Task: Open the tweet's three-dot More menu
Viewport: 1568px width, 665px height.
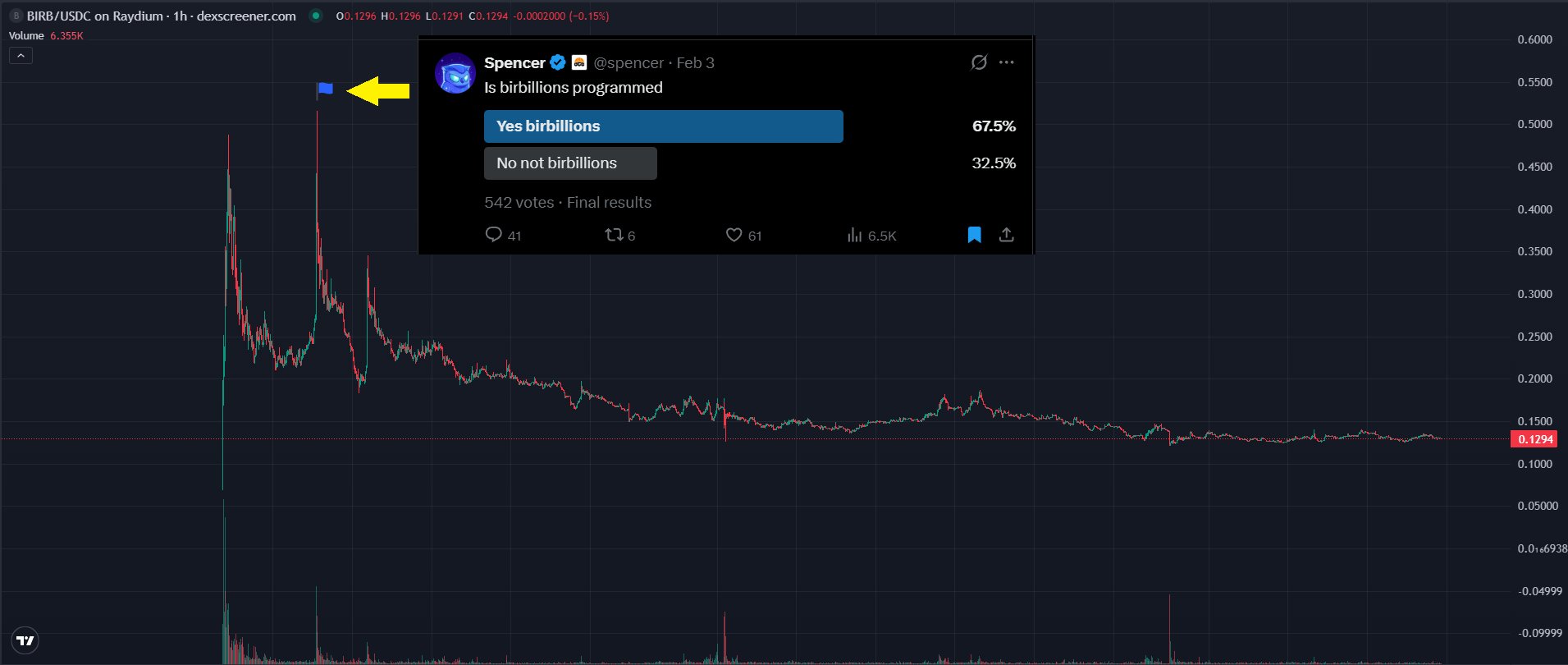Action: [x=1007, y=62]
